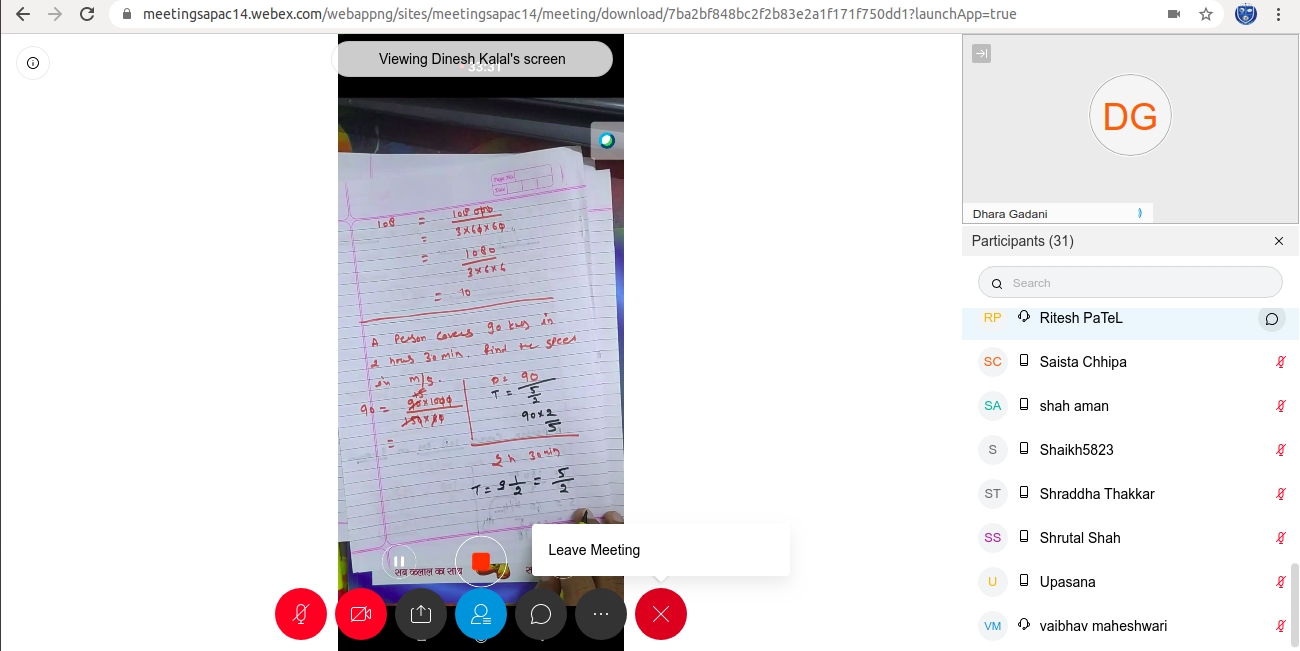Click the floating circle icon on shared screen
Viewport: 1300px width, 651px height.
click(606, 141)
